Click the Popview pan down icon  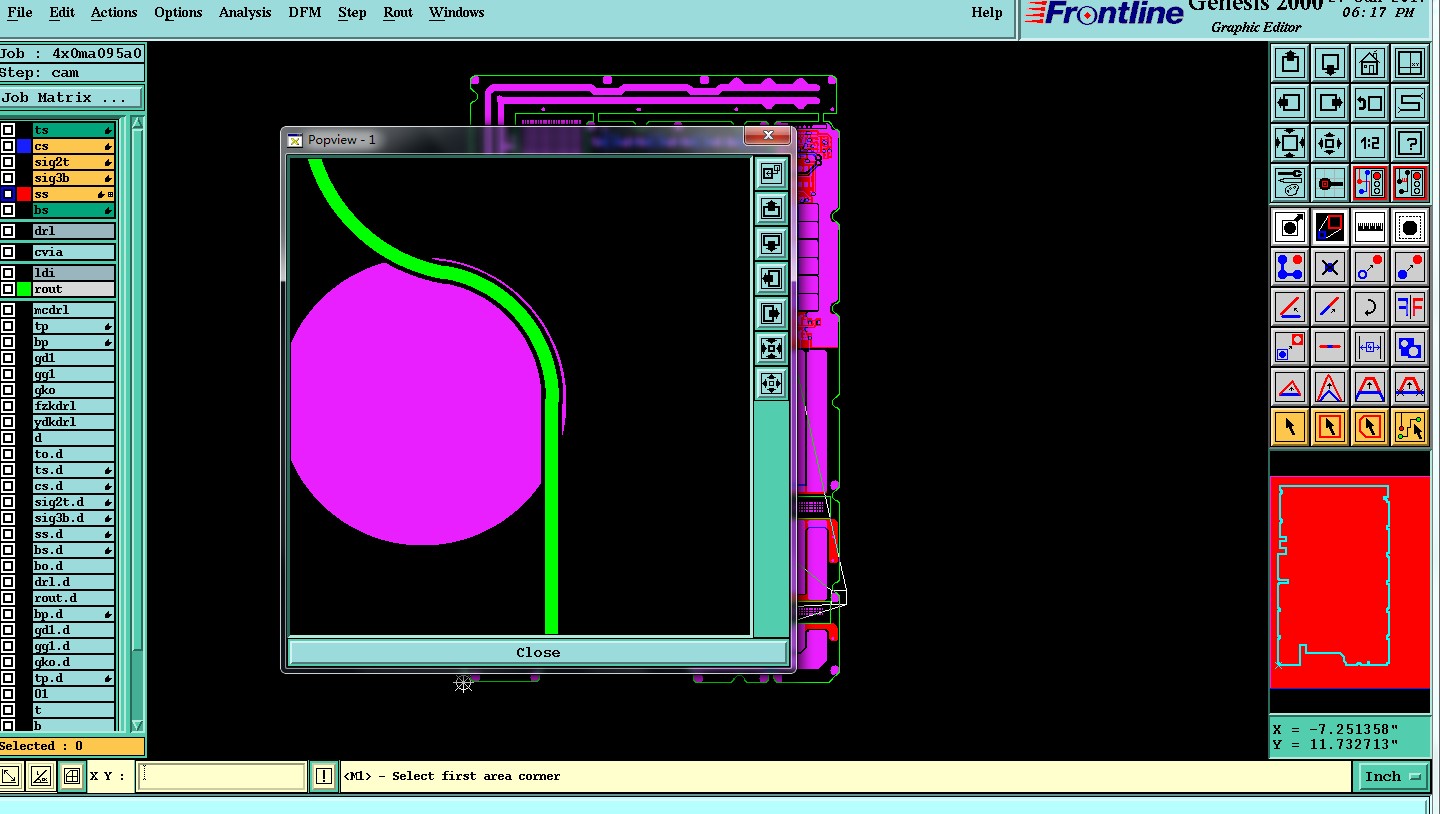(771, 243)
